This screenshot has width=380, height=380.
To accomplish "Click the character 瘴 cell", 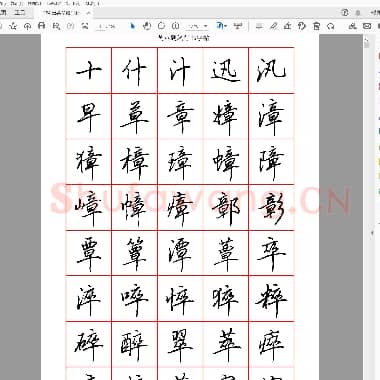I will 180,207.
